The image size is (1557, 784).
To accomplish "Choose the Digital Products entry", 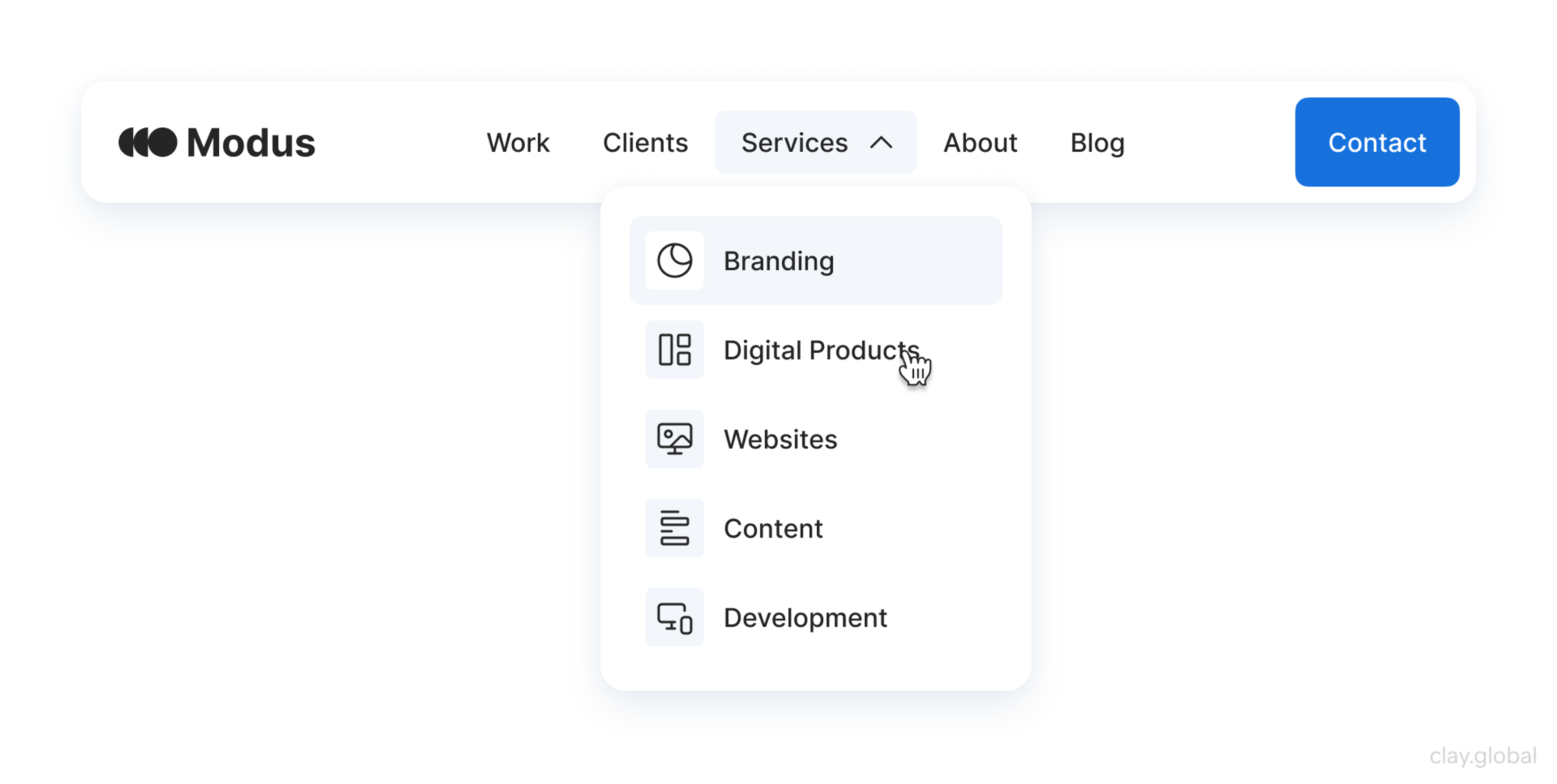I will coord(815,349).
